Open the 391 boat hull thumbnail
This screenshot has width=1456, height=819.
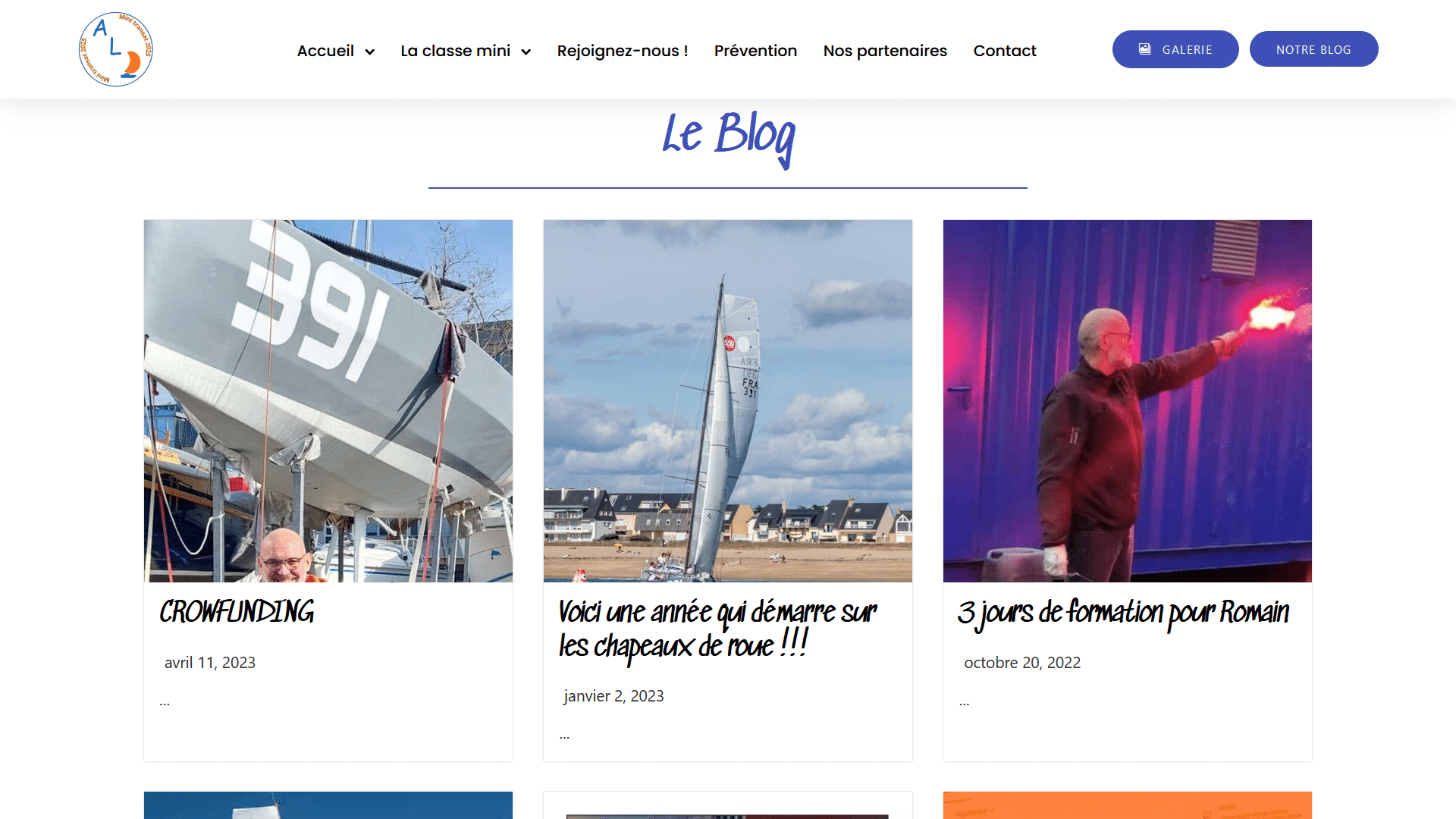pyautogui.click(x=328, y=401)
